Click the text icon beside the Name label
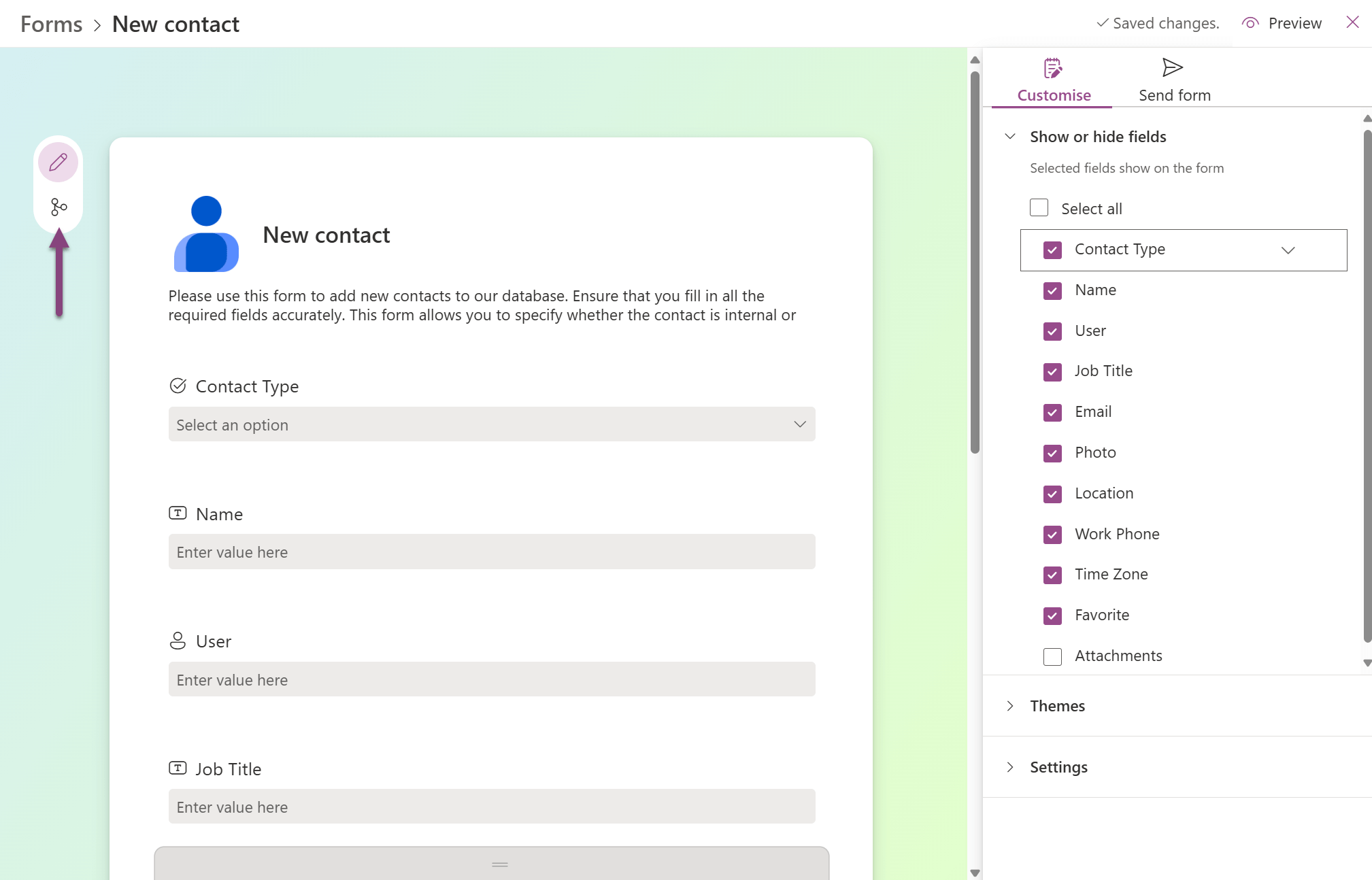Image resolution: width=1372 pixels, height=880 pixels. pyautogui.click(x=178, y=513)
